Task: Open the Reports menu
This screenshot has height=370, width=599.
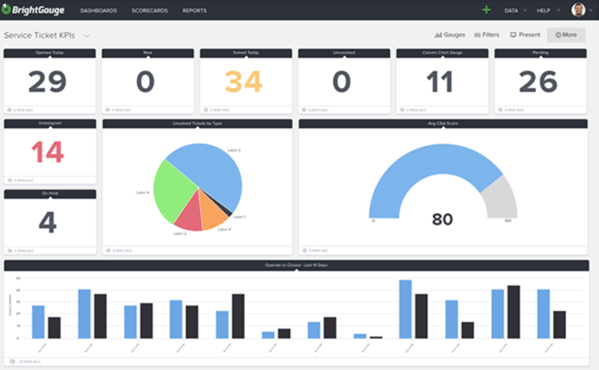Action: tap(194, 11)
